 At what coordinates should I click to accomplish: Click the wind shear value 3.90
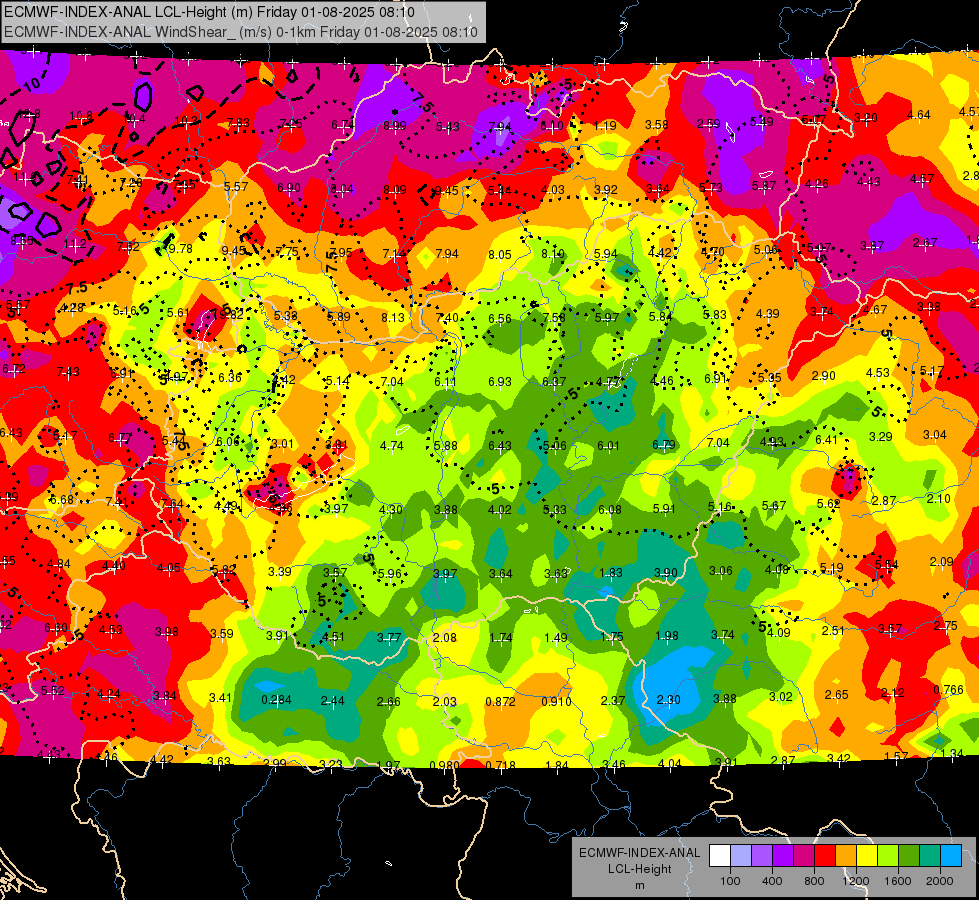666,573
